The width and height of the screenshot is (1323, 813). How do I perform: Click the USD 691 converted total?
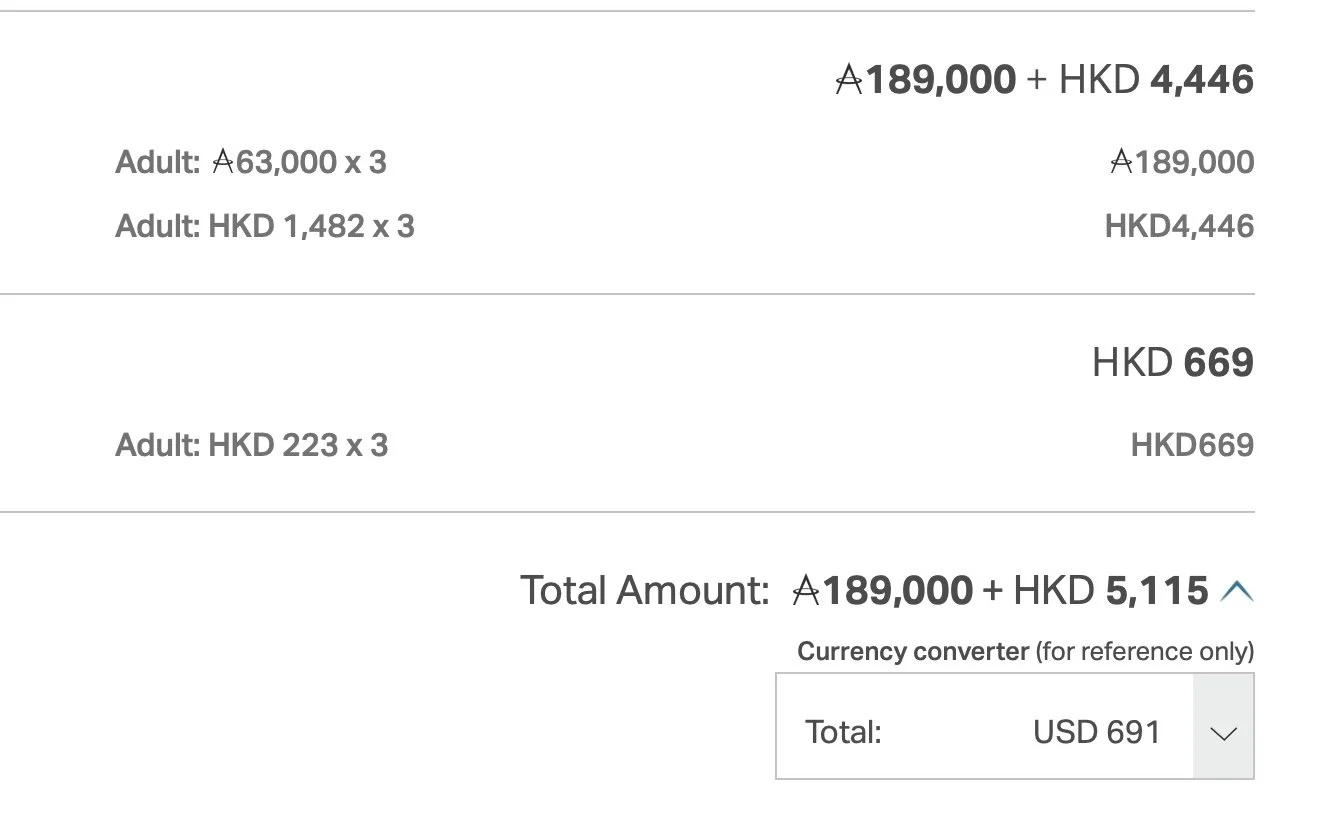(x=1096, y=733)
